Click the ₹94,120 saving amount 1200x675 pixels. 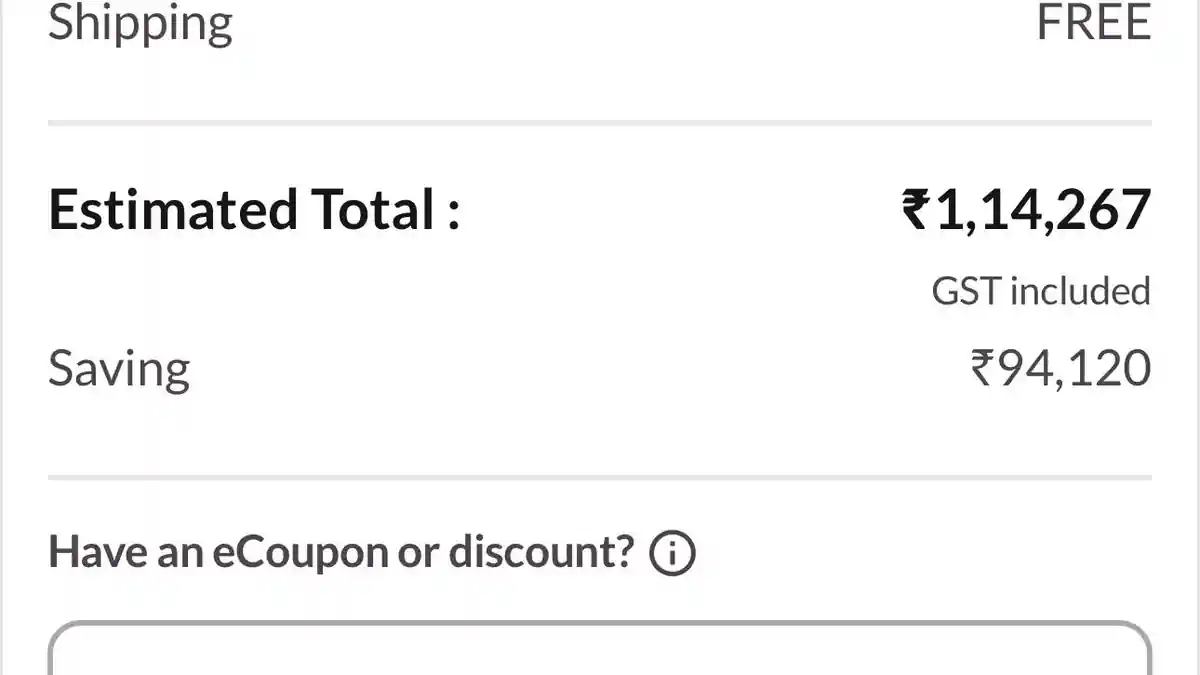pos(1060,368)
